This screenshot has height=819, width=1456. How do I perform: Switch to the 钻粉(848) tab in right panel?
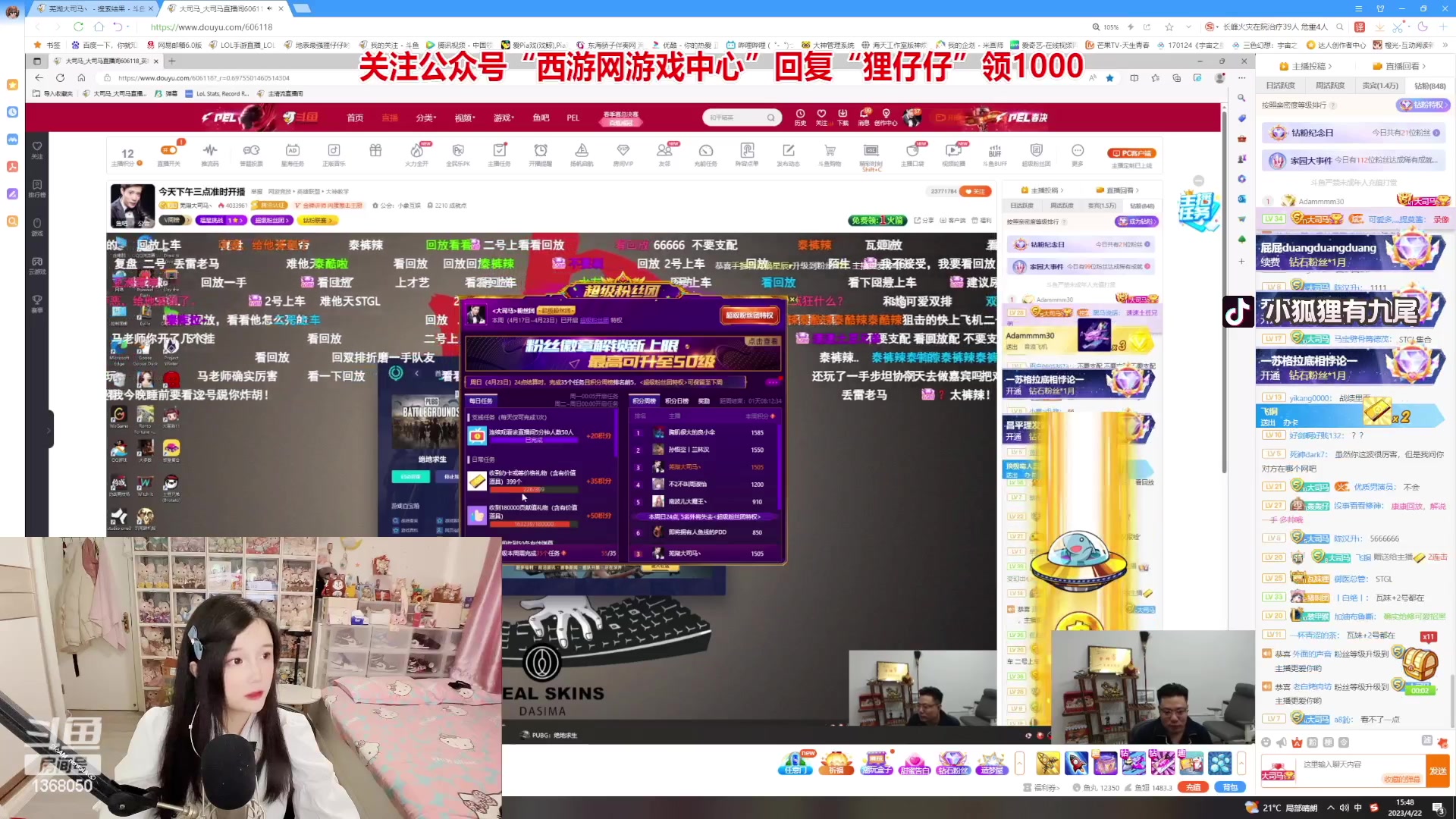coord(1429,86)
